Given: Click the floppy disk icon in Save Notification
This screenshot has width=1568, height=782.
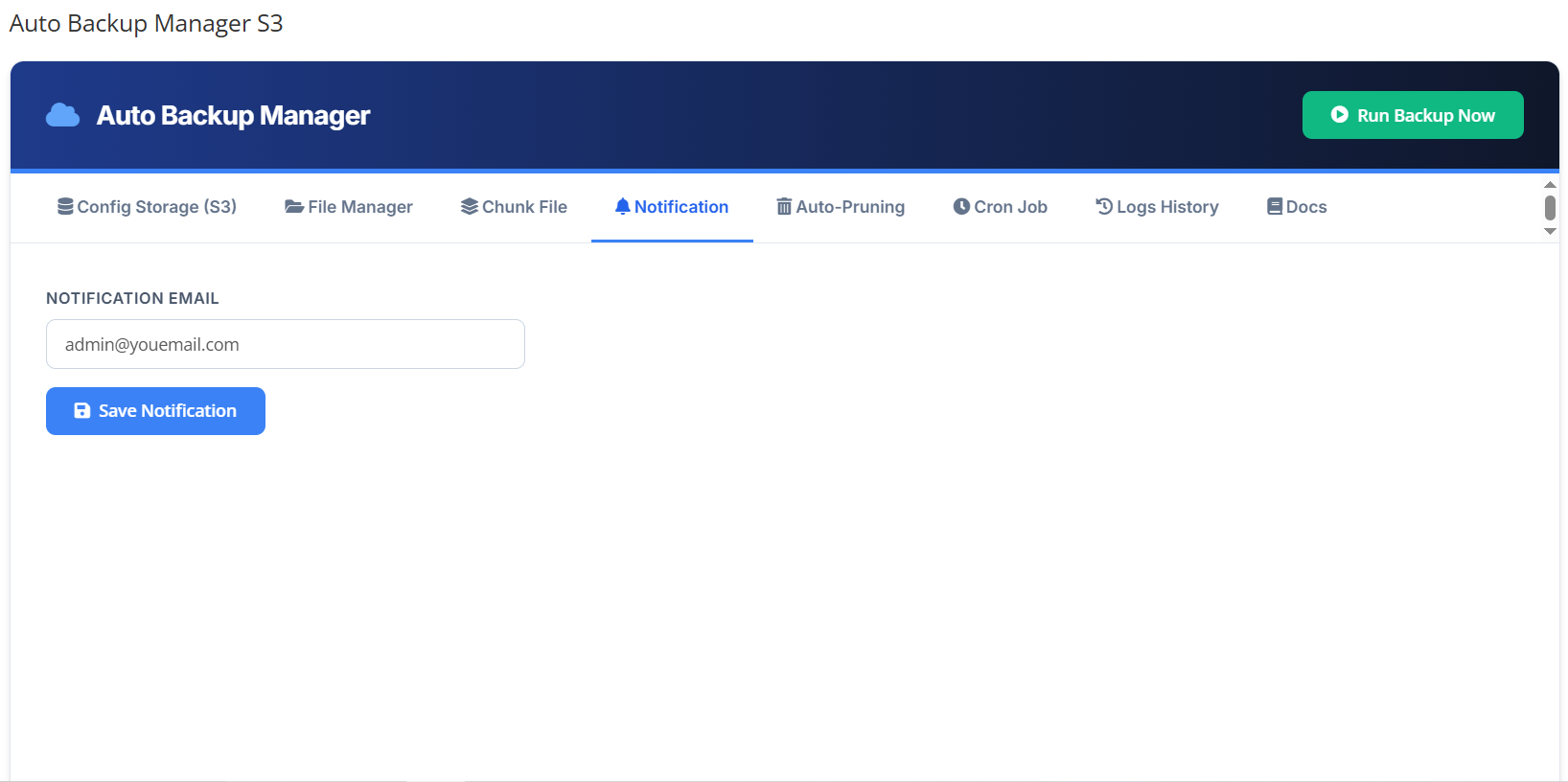Looking at the screenshot, I should pyautogui.click(x=82, y=411).
